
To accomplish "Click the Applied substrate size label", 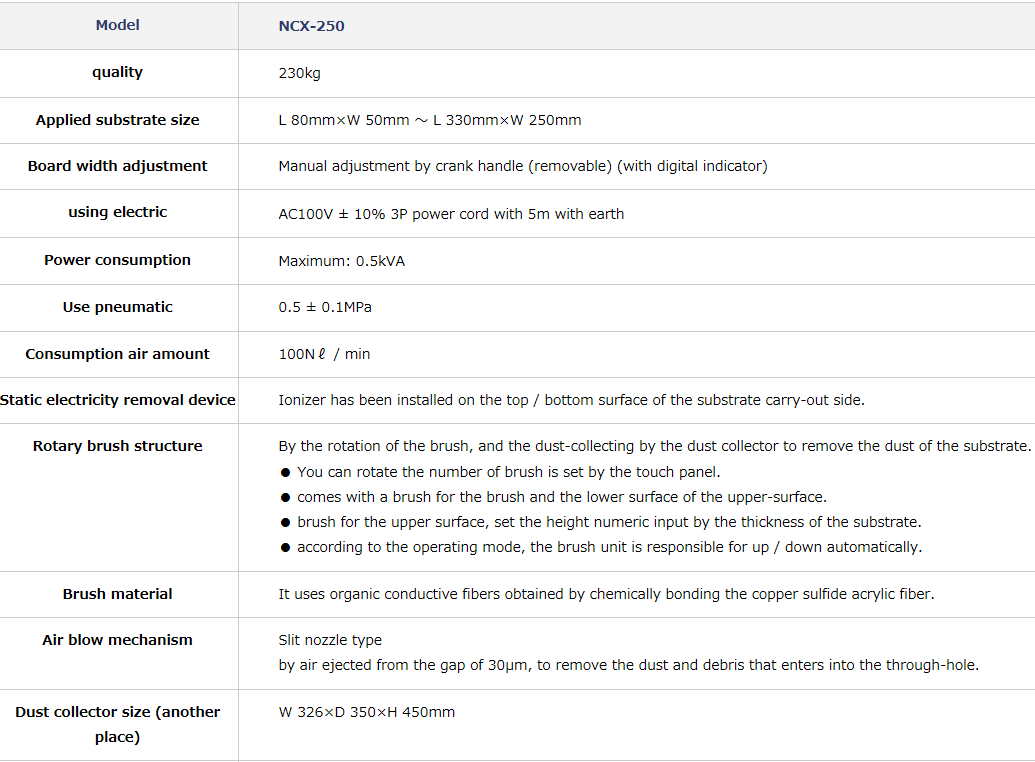I will (117, 120).
